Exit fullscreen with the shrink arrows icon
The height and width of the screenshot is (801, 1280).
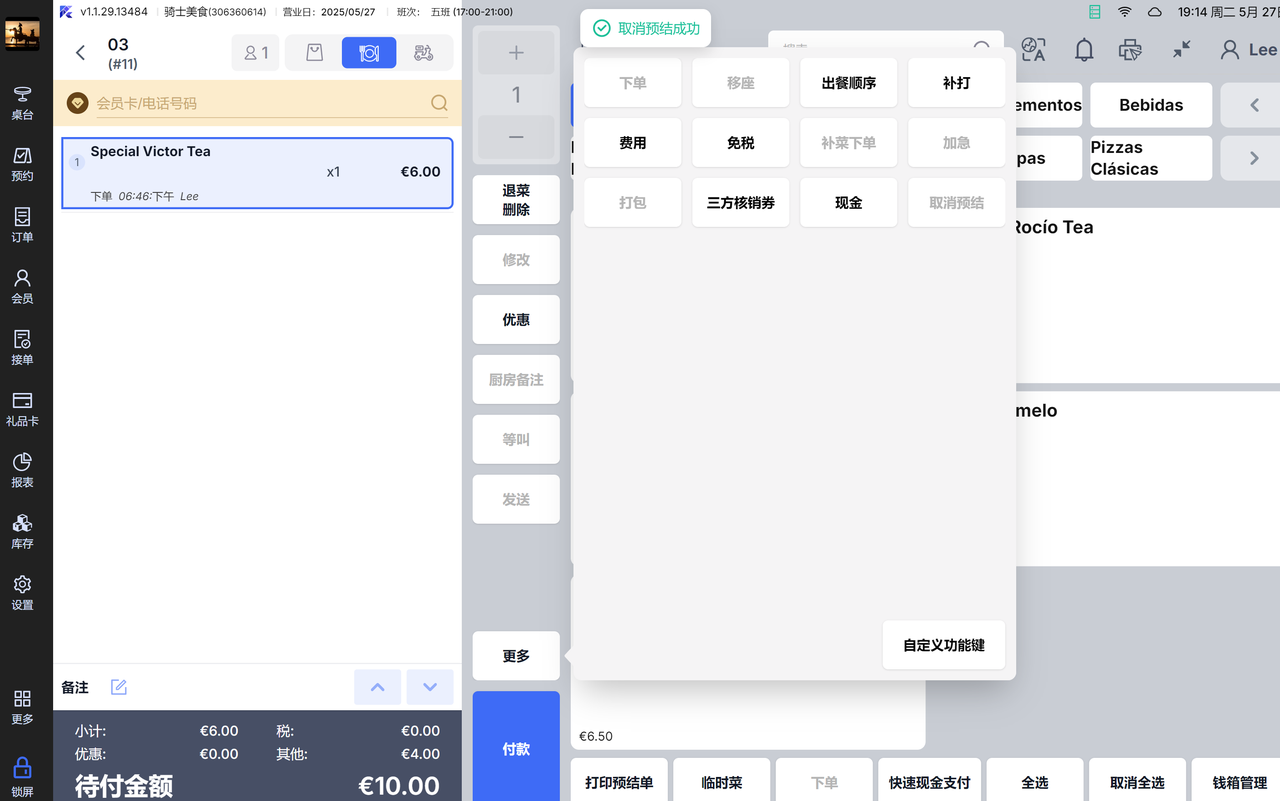coord(1182,49)
